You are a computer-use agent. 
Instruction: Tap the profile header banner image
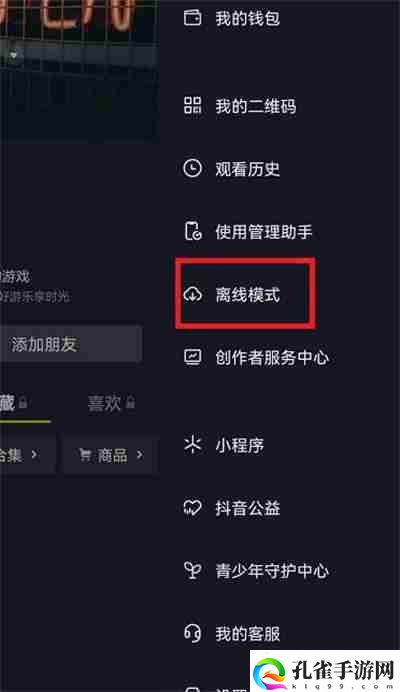click(79, 71)
